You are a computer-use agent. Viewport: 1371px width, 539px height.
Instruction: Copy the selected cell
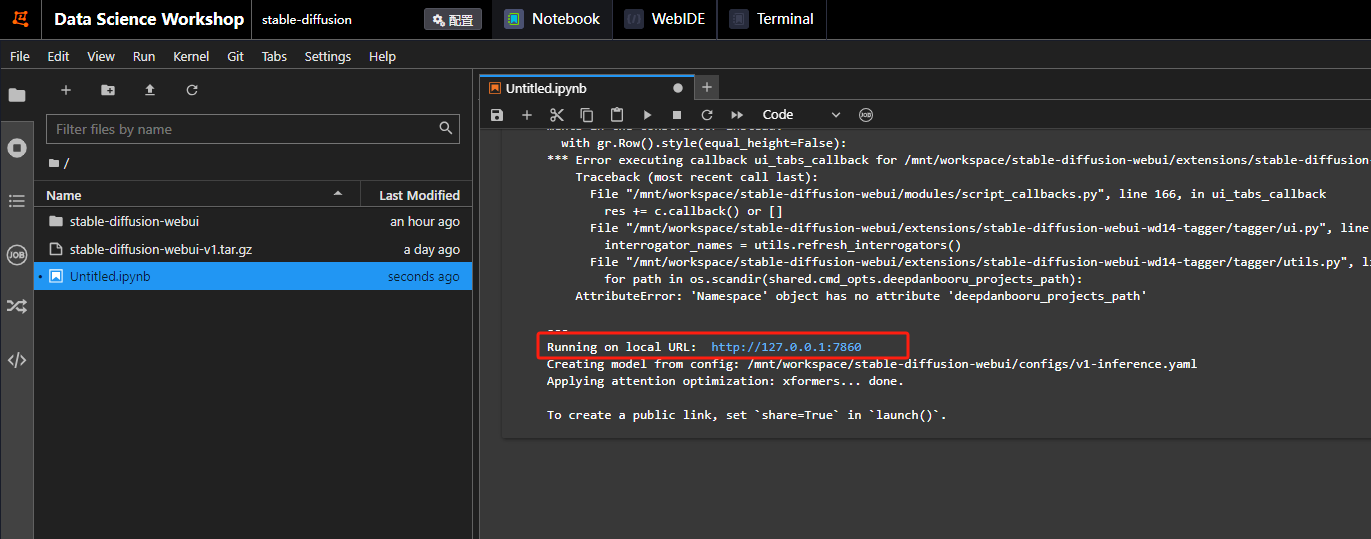pyautogui.click(x=587, y=115)
